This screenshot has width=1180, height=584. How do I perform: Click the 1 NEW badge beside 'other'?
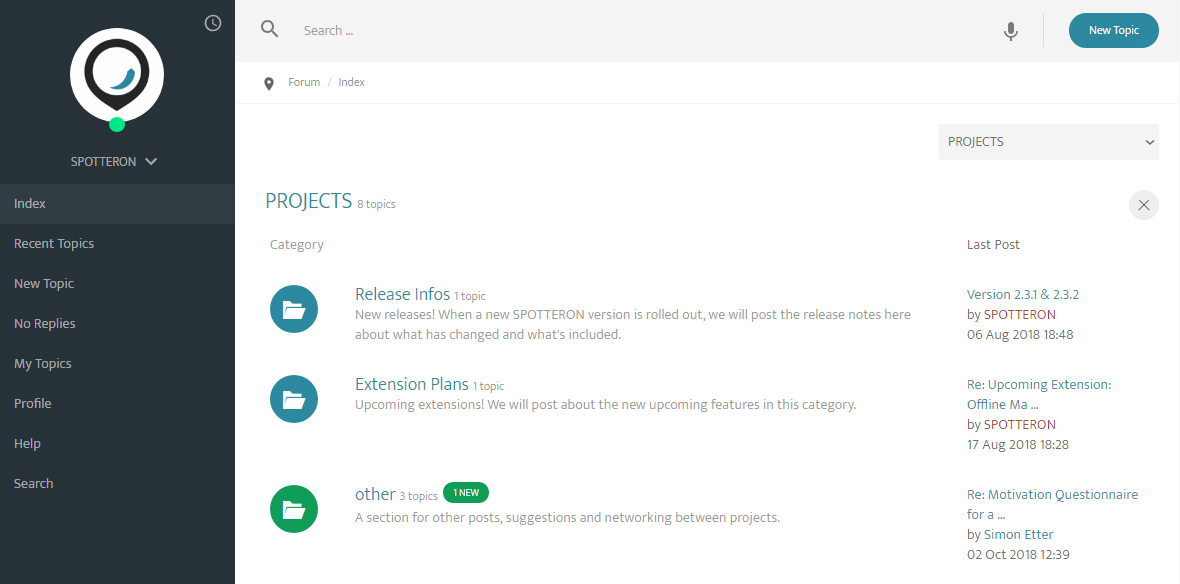pos(466,493)
